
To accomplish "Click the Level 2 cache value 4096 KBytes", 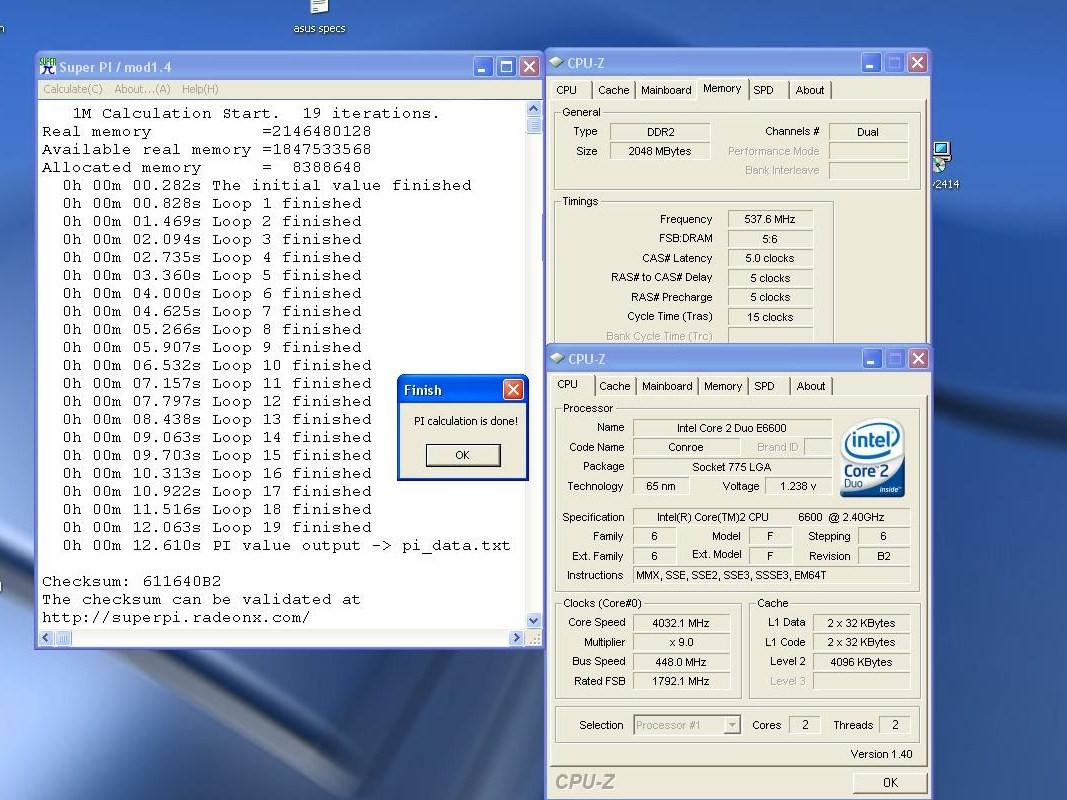I will (x=861, y=662).
